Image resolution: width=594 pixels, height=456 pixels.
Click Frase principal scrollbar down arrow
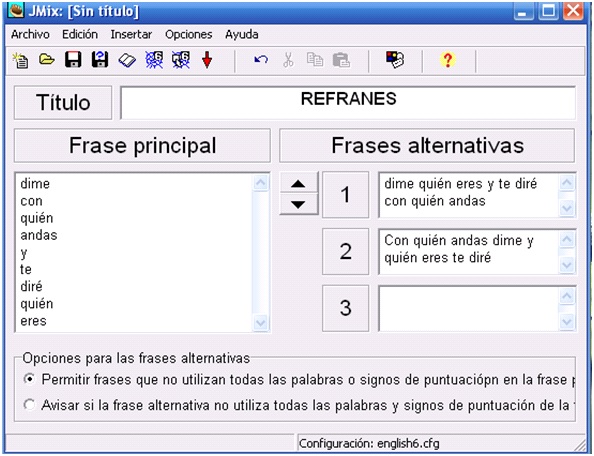point(261,323)
